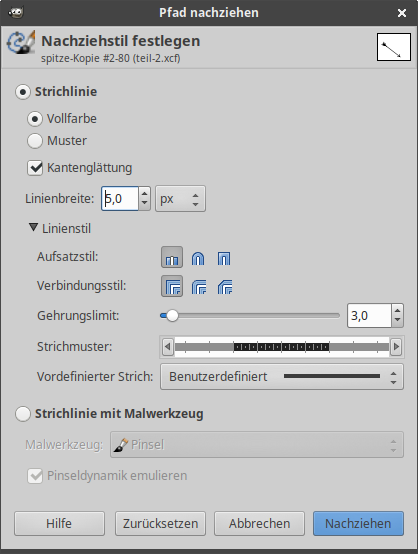This screenshot has width=418, height=554.
Task: Click into the Linienbreite input field
Action: (120, 199)
